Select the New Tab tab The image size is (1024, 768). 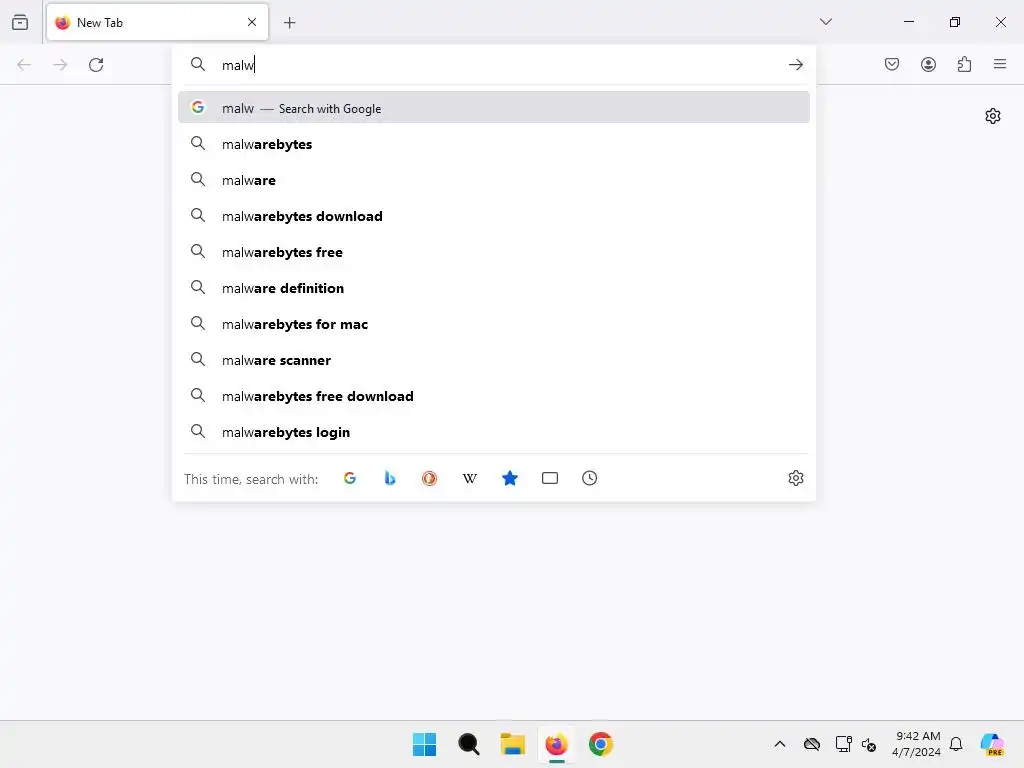pos(157,22)
